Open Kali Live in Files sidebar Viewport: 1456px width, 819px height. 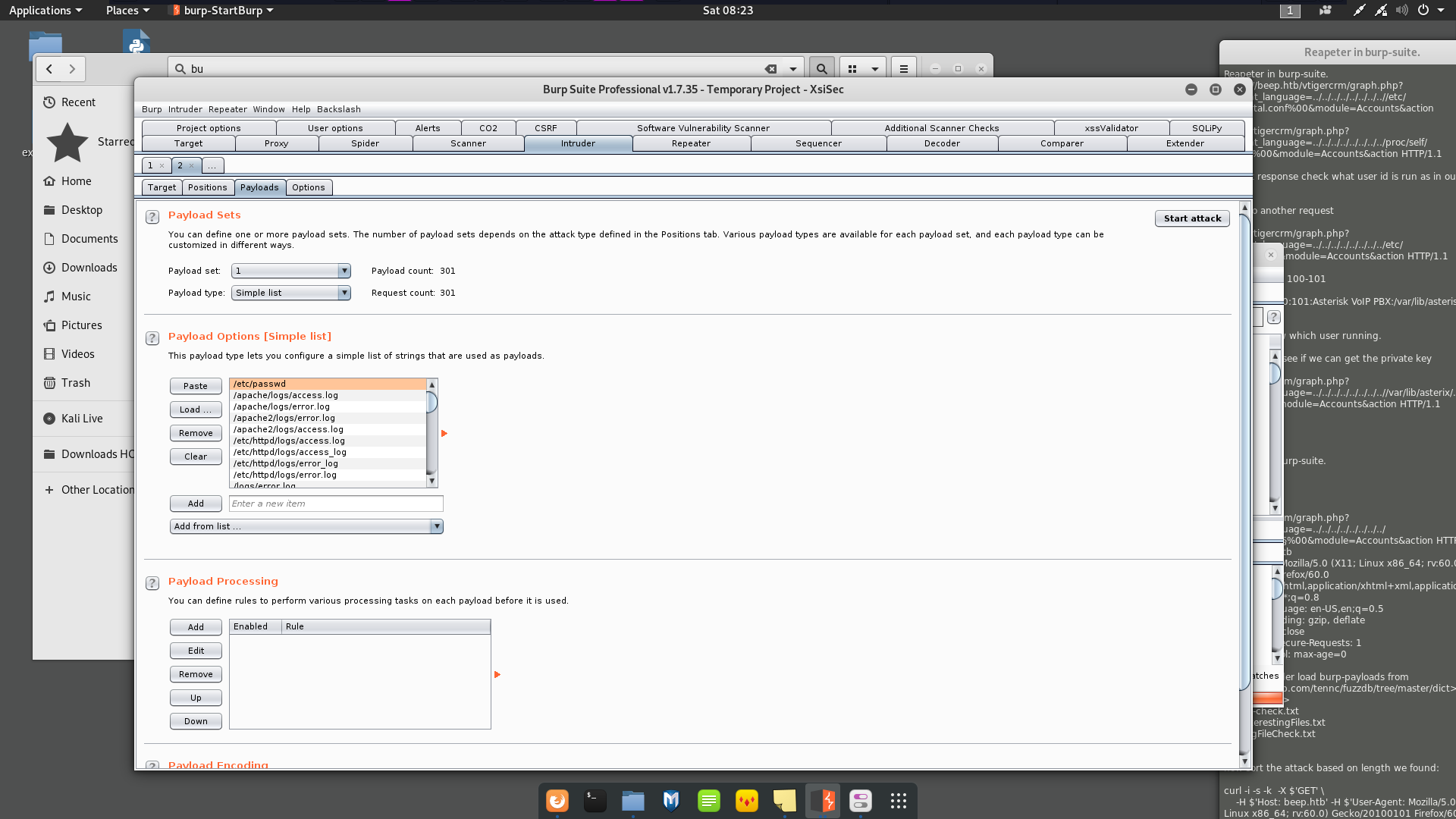83,419
